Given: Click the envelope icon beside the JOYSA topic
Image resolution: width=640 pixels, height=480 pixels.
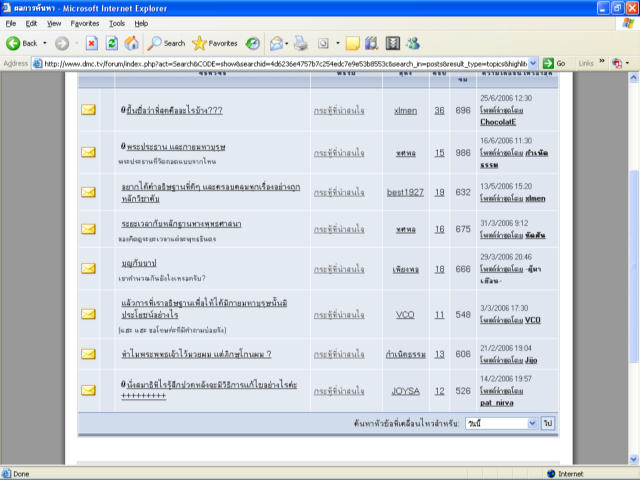Looking at the screenshot, I should pyautogui.click(x=88, y=390).
